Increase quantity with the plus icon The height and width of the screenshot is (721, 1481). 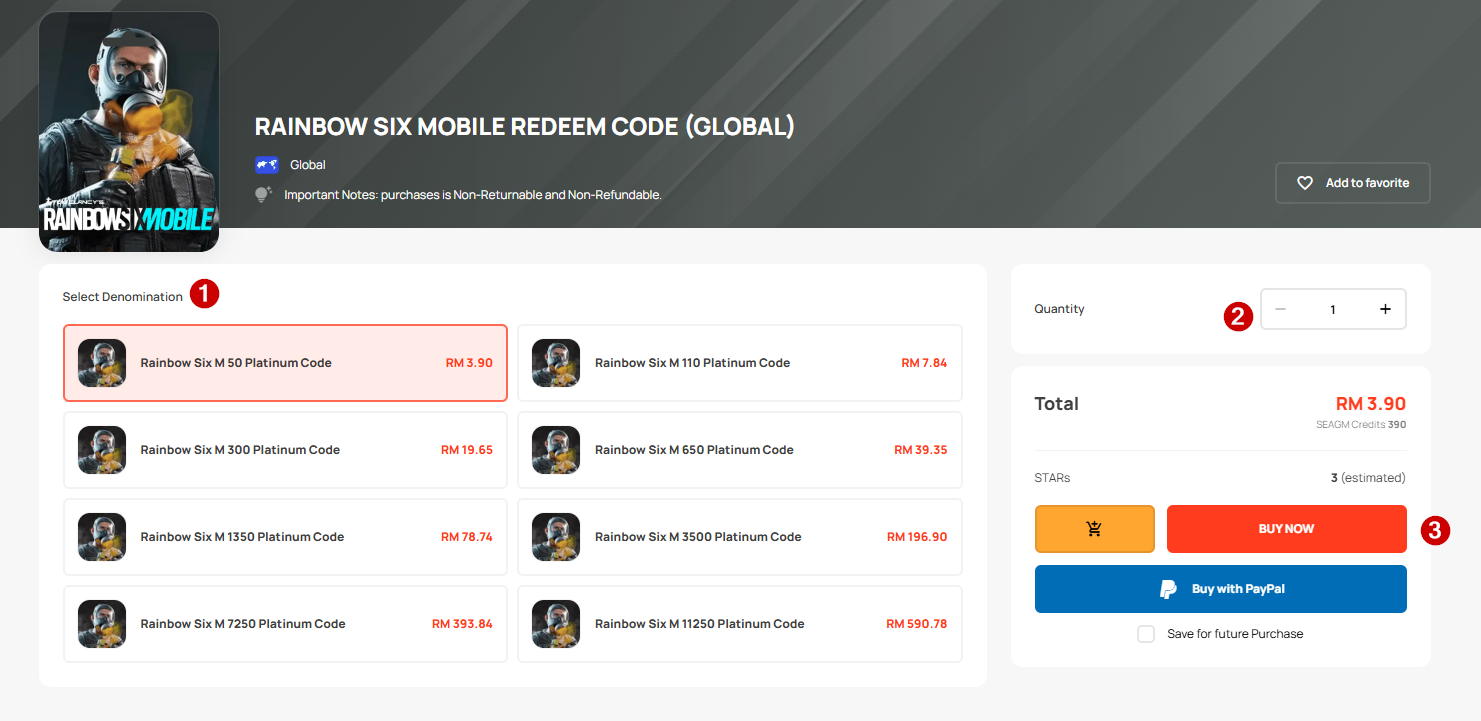(x=1385, y=309)
